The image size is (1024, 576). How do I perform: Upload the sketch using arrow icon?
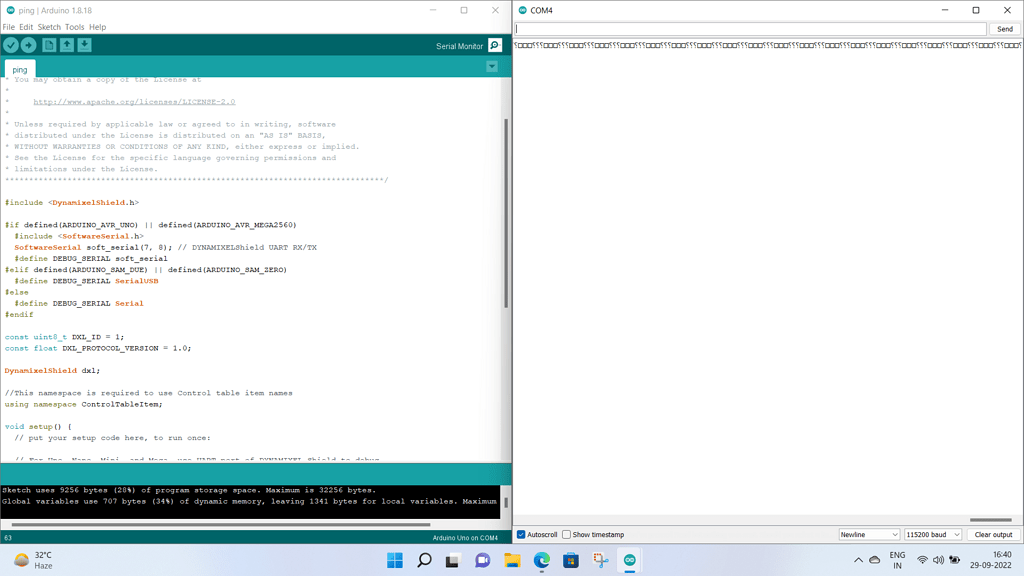tap(29, 45)
